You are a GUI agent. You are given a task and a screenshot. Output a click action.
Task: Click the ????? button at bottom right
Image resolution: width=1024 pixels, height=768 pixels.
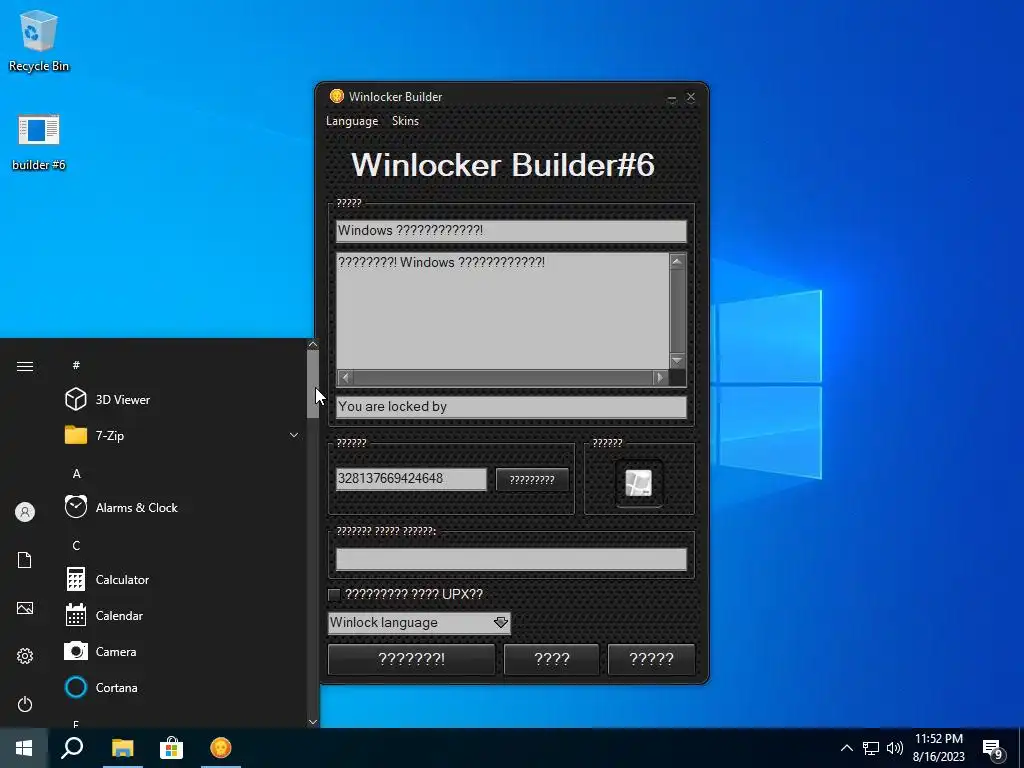click(x=651, y=659)
